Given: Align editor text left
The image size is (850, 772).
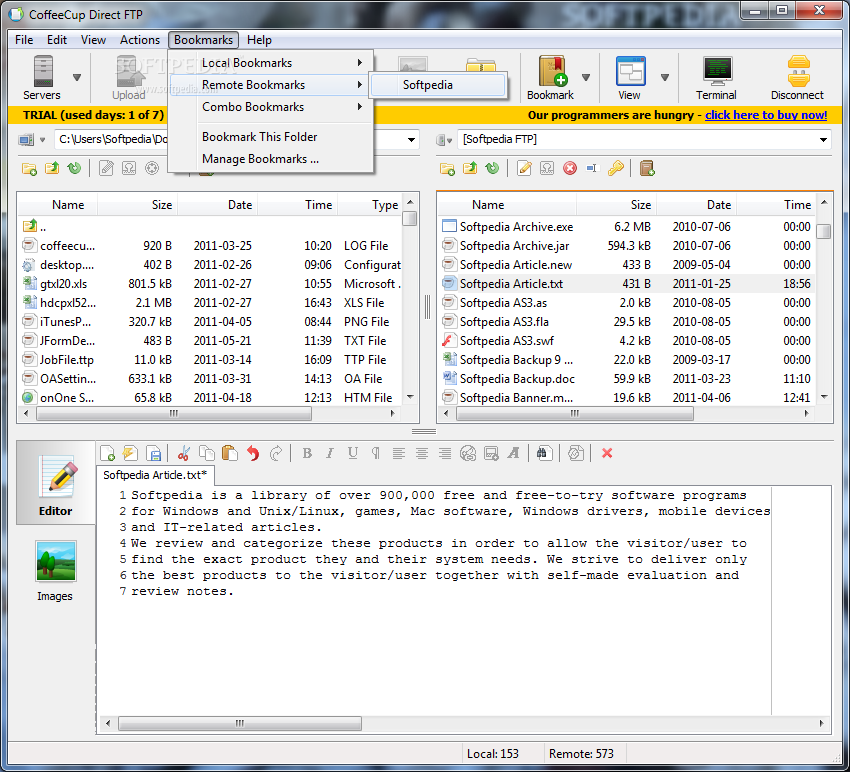Looking at the screenshot, I should pos(398,453).
